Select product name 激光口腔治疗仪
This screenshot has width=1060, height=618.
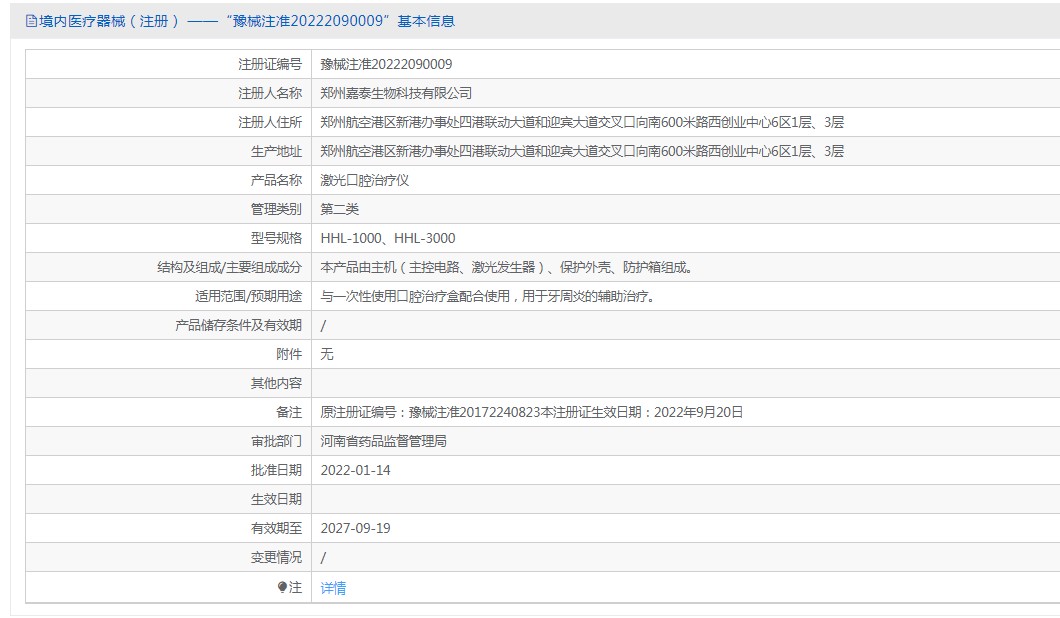[365, 181]
